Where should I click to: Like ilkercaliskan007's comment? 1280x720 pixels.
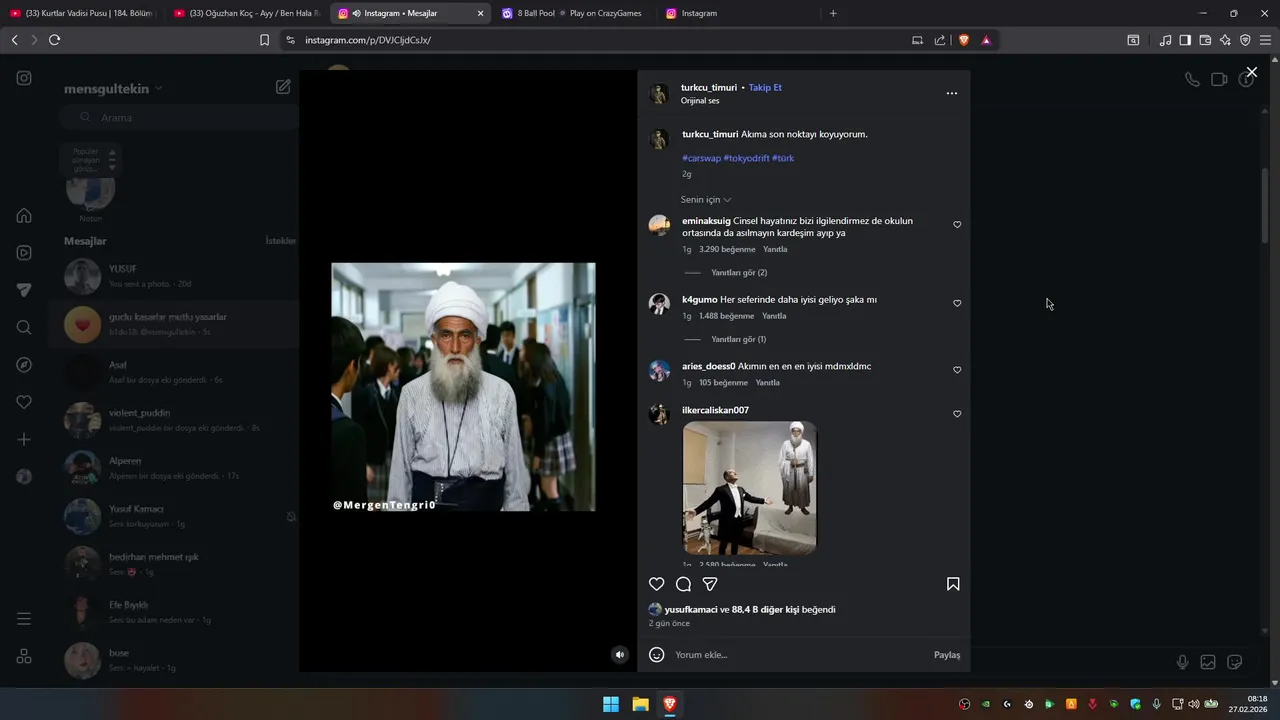click(x=957, y=414)
